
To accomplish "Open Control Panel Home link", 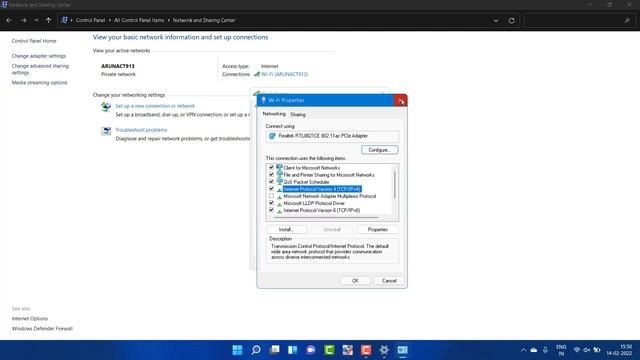I will coord(34,41).
